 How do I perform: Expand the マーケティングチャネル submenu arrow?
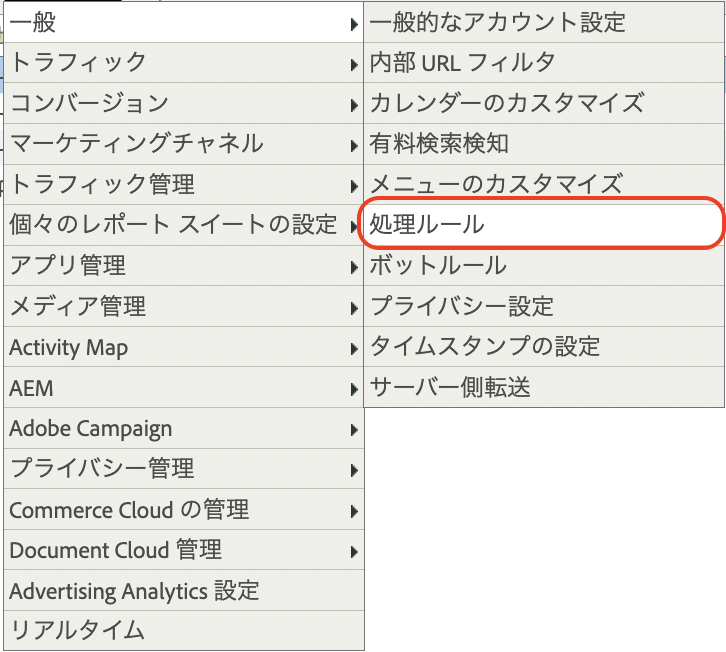click(x=354, y=145)
